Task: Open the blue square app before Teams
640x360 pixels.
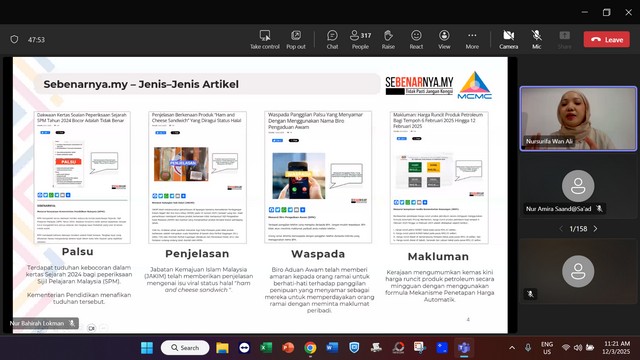Action: click(442, 348)
